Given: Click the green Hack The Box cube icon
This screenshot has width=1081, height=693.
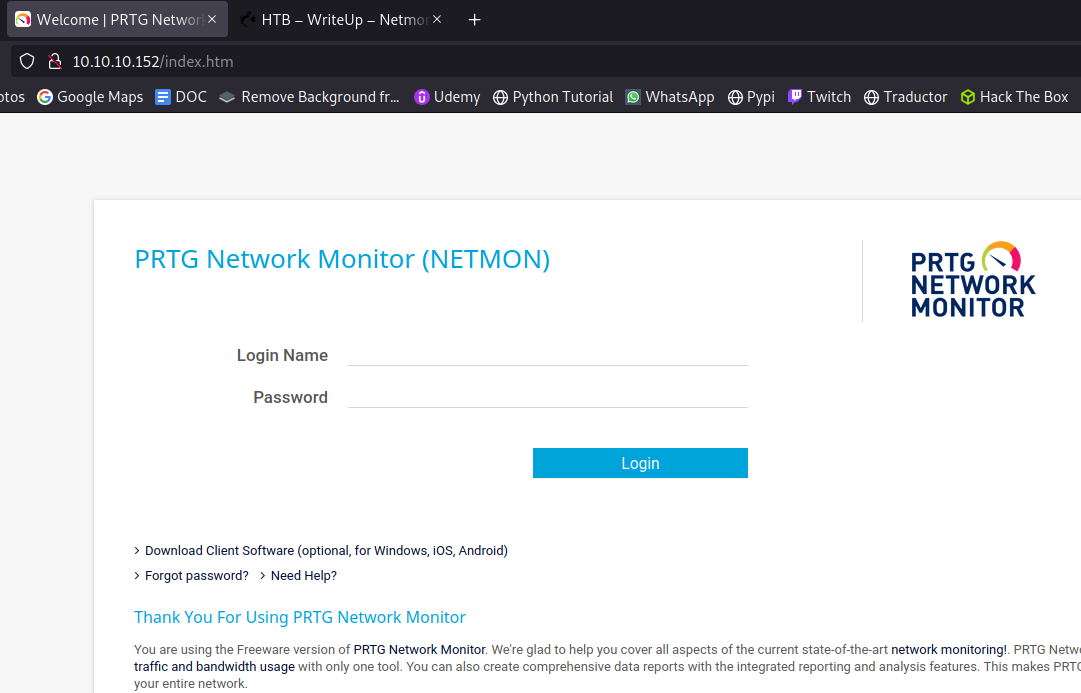Looking at the screenshot, I should click(968, 97).
